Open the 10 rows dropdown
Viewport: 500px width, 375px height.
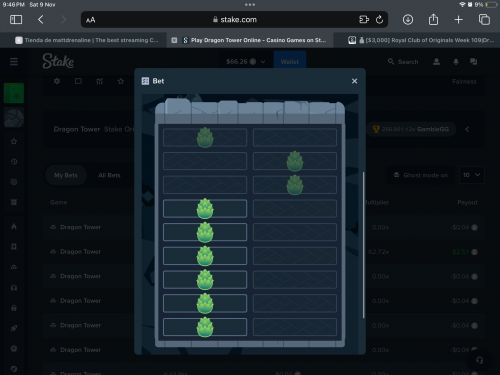[471, 175]
